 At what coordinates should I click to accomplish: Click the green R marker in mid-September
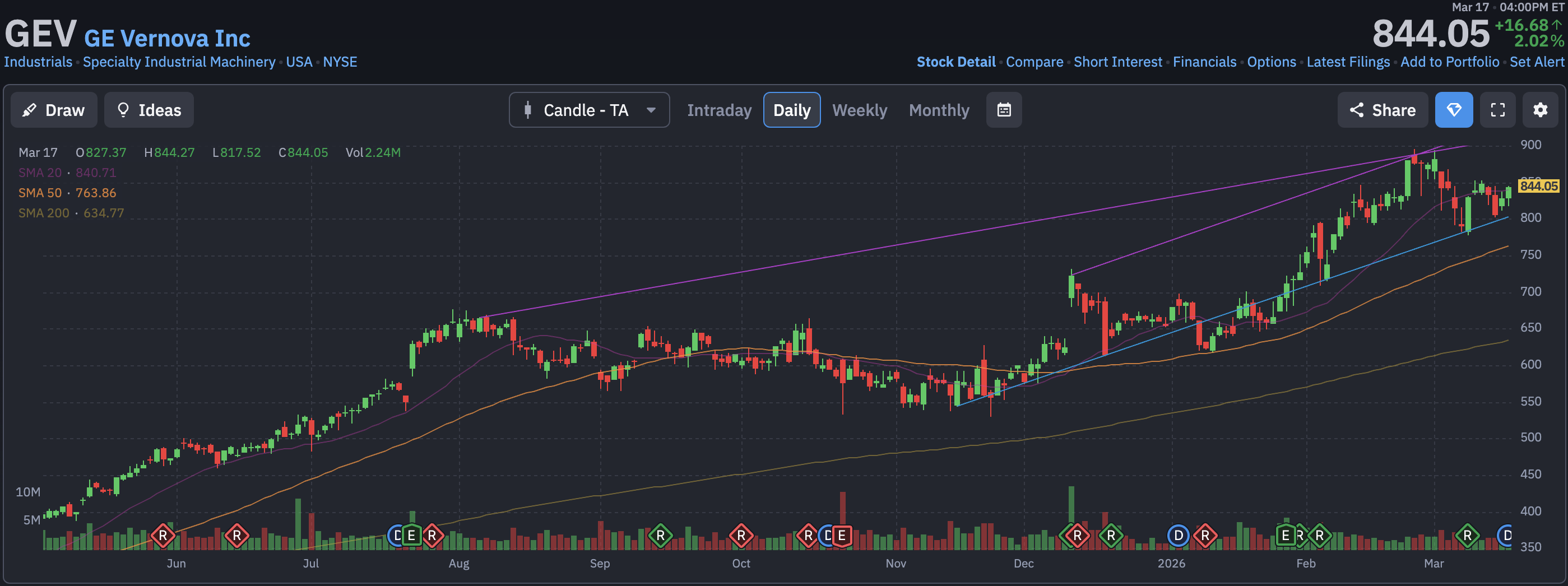pyautogui.click(x=661, y=536)
